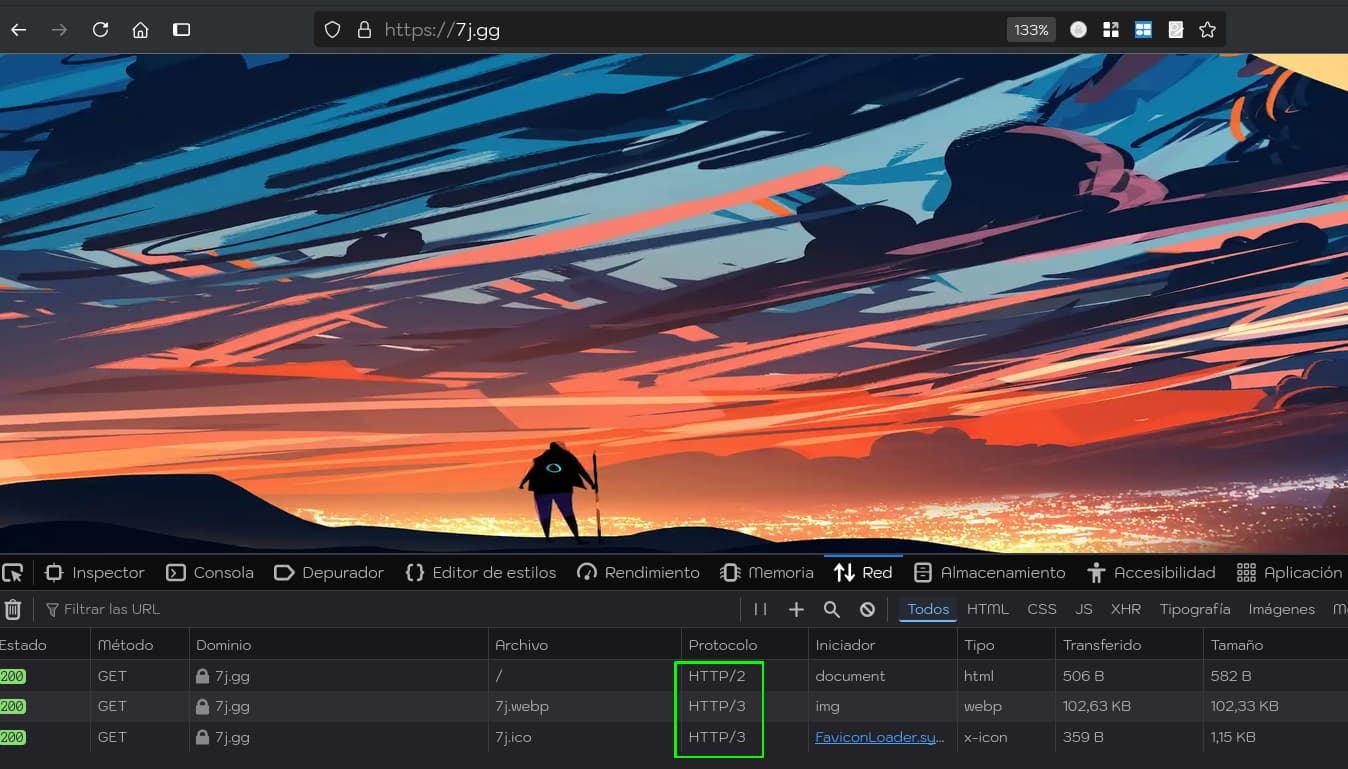The width and height of the screenshot is (1348, 769).
Task: Sort by the Dominio column header
Action: tap(339, 645)
